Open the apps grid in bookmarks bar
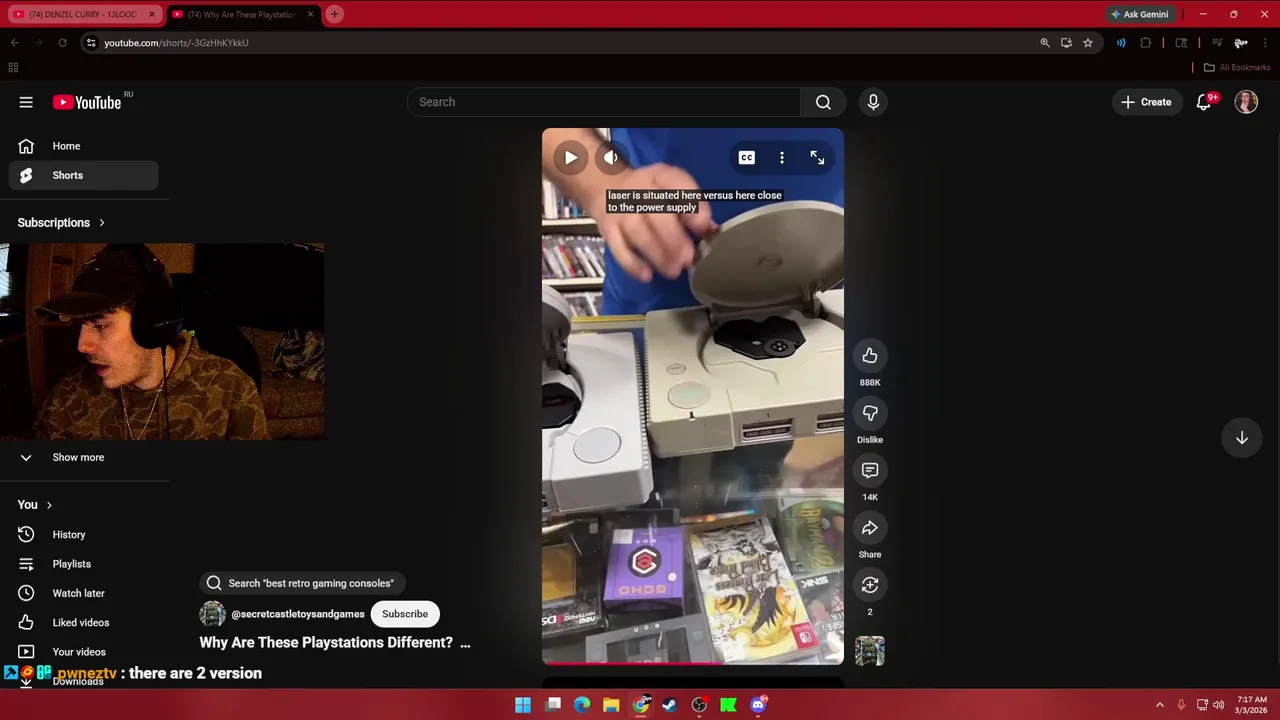1280x720 pixels. click(x=13, y=68)
